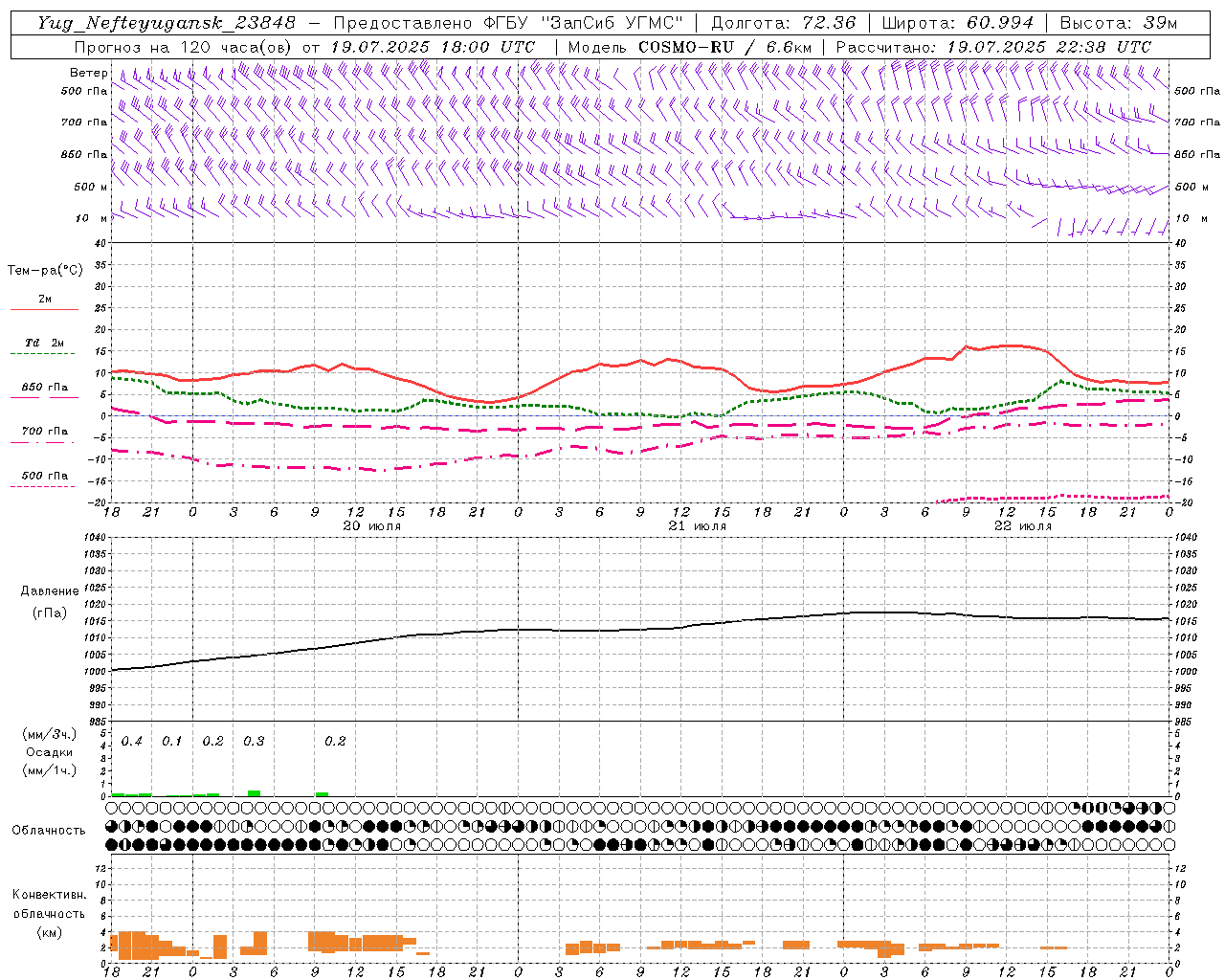Click the Тем-ра(°C) axis title
This screenshot has width=1225, height=980.
pyautogui.click(x=45, y=271)
